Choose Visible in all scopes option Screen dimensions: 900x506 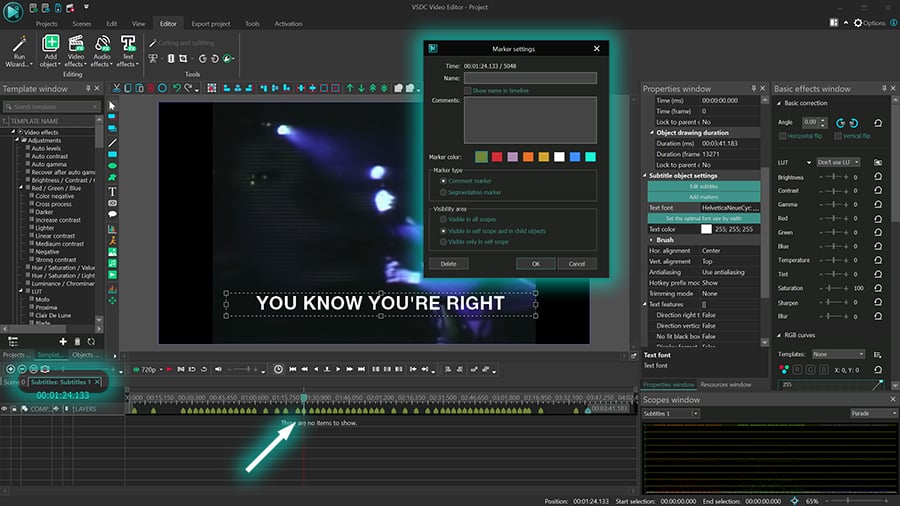pyautogui.click(x=443, y=219)
